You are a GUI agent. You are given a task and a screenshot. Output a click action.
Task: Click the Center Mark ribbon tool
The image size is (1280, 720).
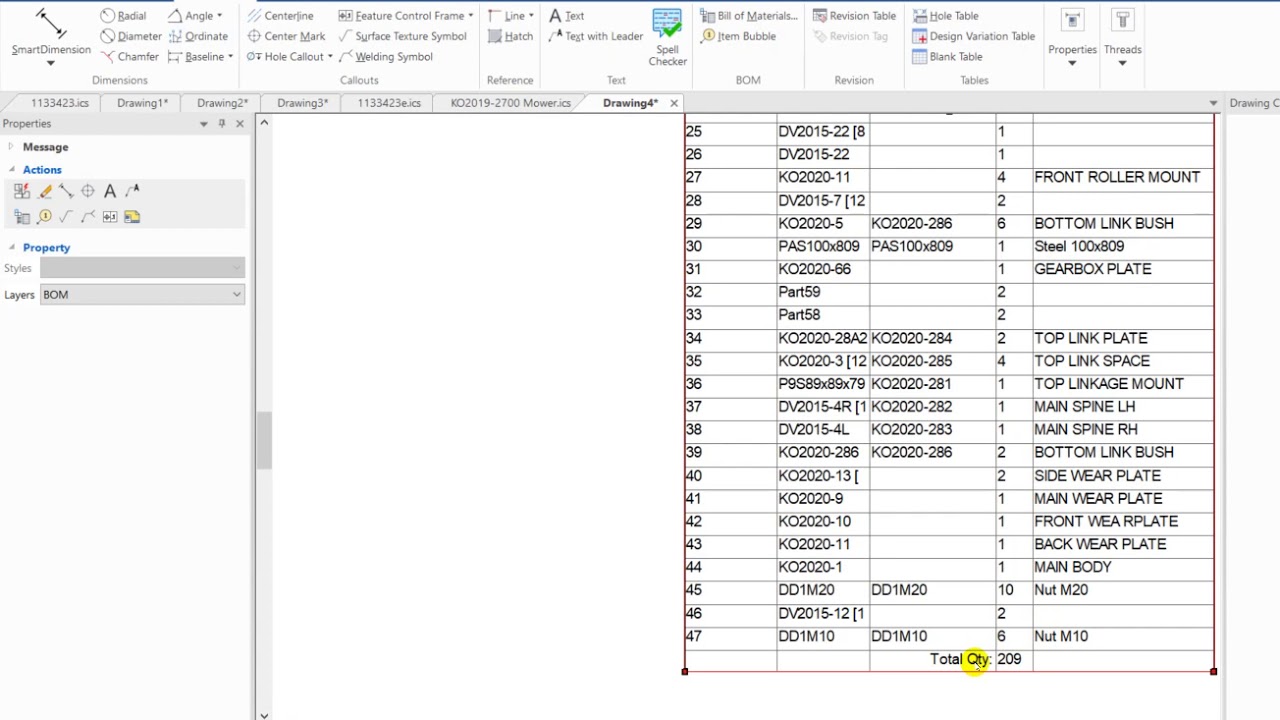(x=286, y=36)
